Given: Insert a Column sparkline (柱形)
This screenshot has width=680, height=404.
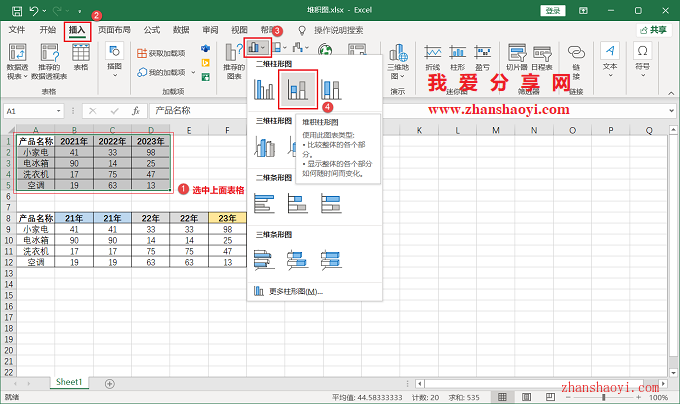Looking at the screenshot, I should click(x=458, y=57).
